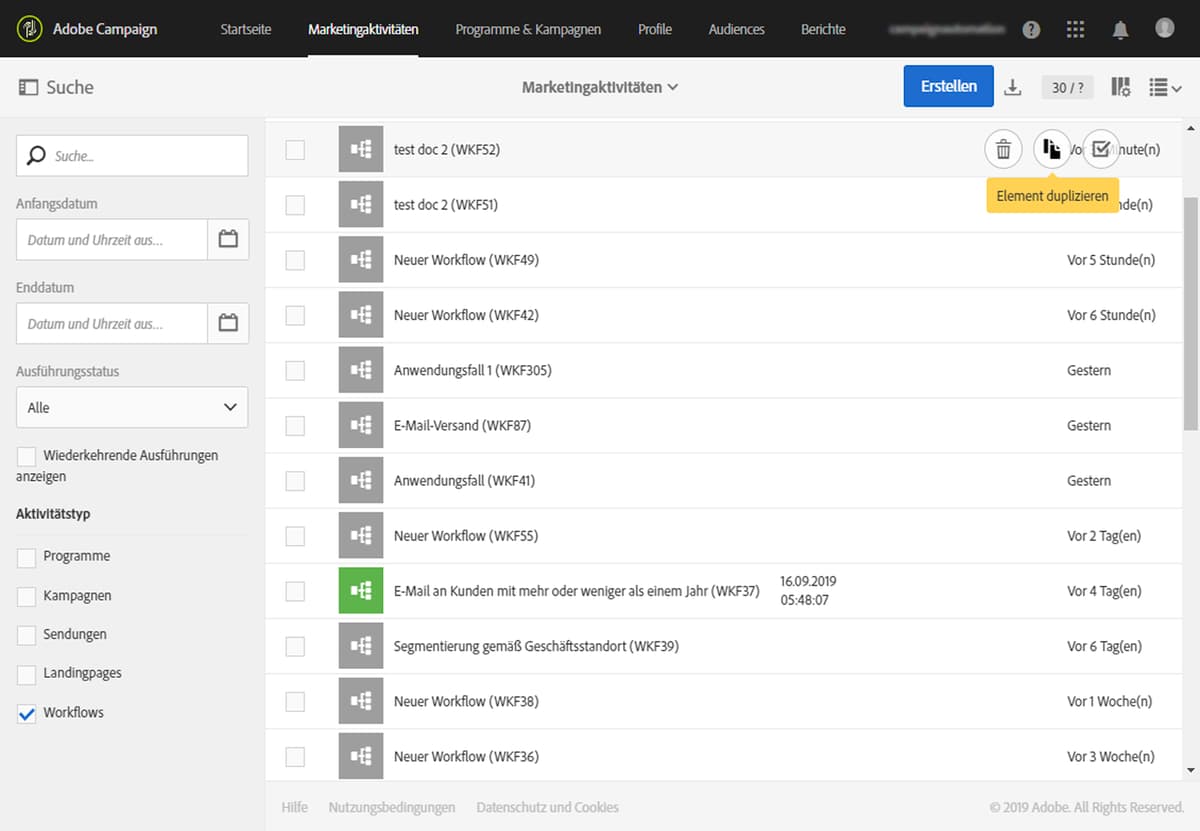View notifications via the bell icon
The image size is (1200, 831).
coord(1120,29)
